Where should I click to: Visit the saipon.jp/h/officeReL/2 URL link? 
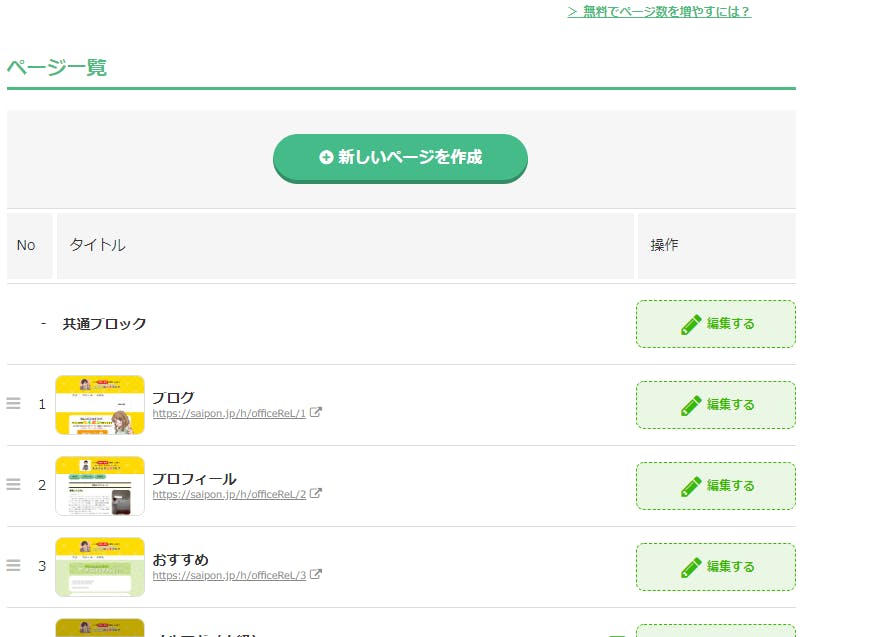pos(229,494)
